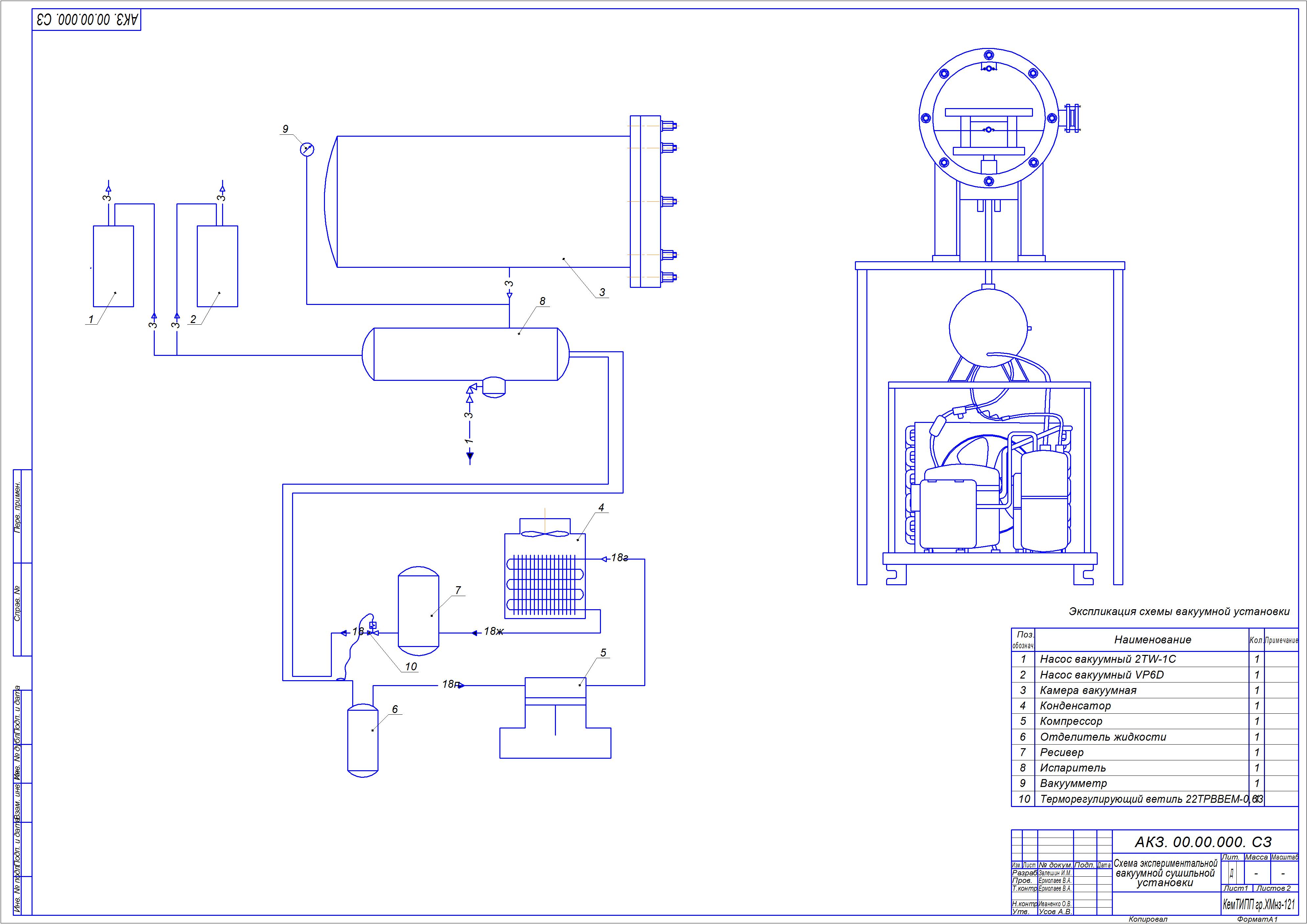Click the heading 'Экспликация схемы вакуумной установки'
Image resolution: width=1307 pixels, height=924 pixels.
tap(1179, 612)
